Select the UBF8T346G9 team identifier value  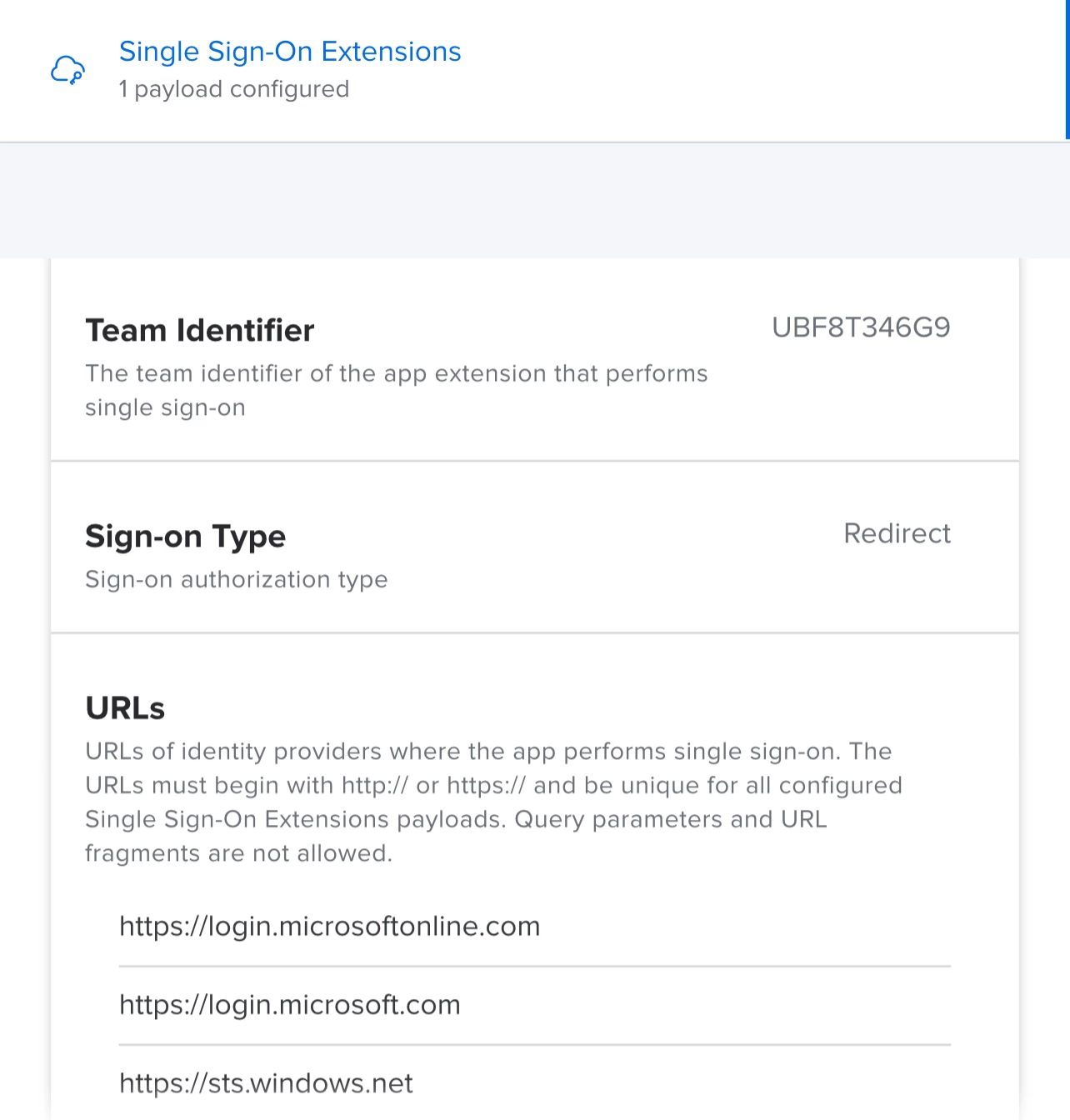coord(861,327)
